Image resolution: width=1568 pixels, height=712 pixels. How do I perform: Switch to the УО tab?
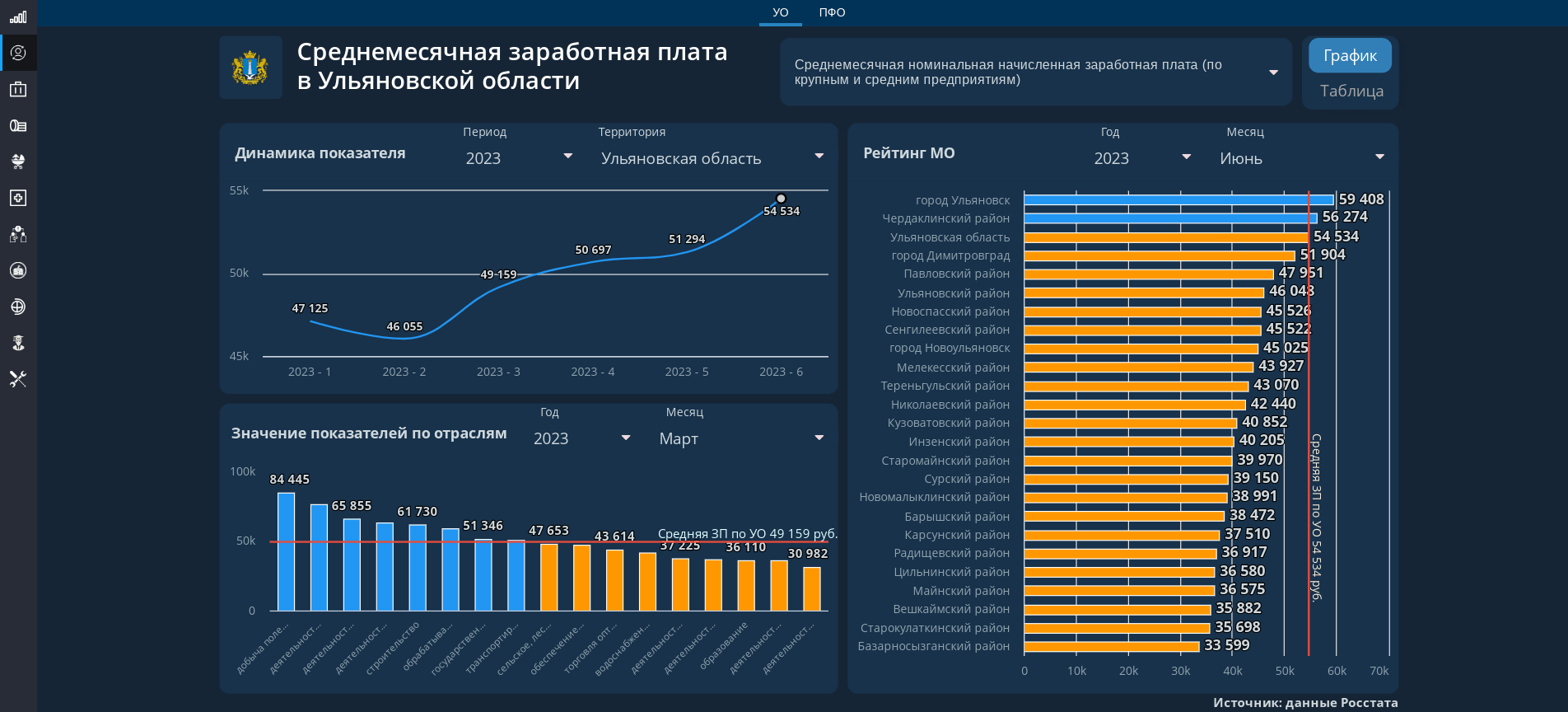pyautogui.click(x=781, y=12)
